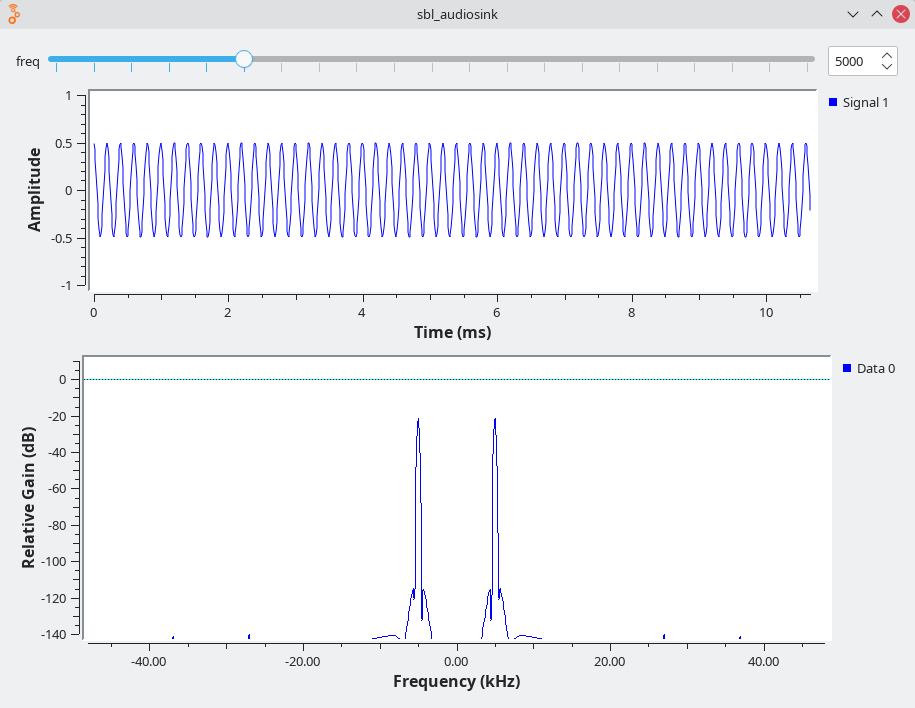Click the Frequency (kHz) axis title

pyautogui.click(x=456, y=681)
